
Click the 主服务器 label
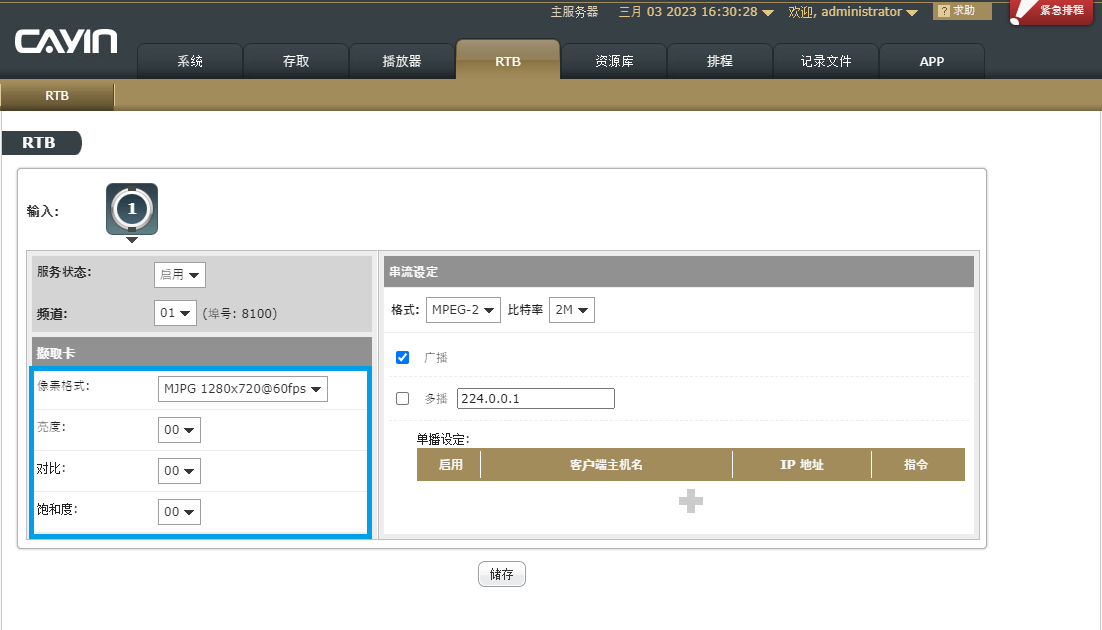574,12
